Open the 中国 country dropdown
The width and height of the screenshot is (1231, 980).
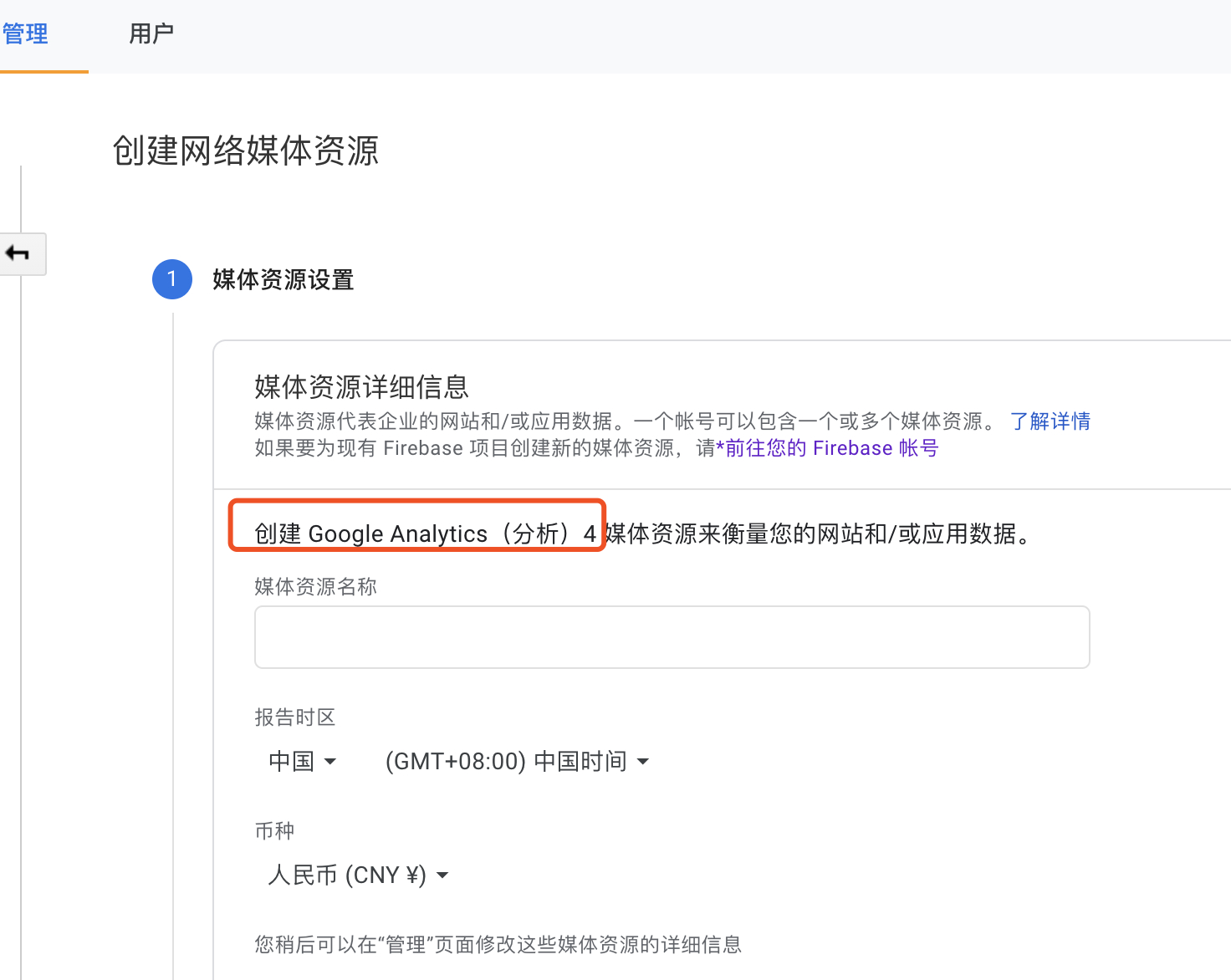coord(302,761)
